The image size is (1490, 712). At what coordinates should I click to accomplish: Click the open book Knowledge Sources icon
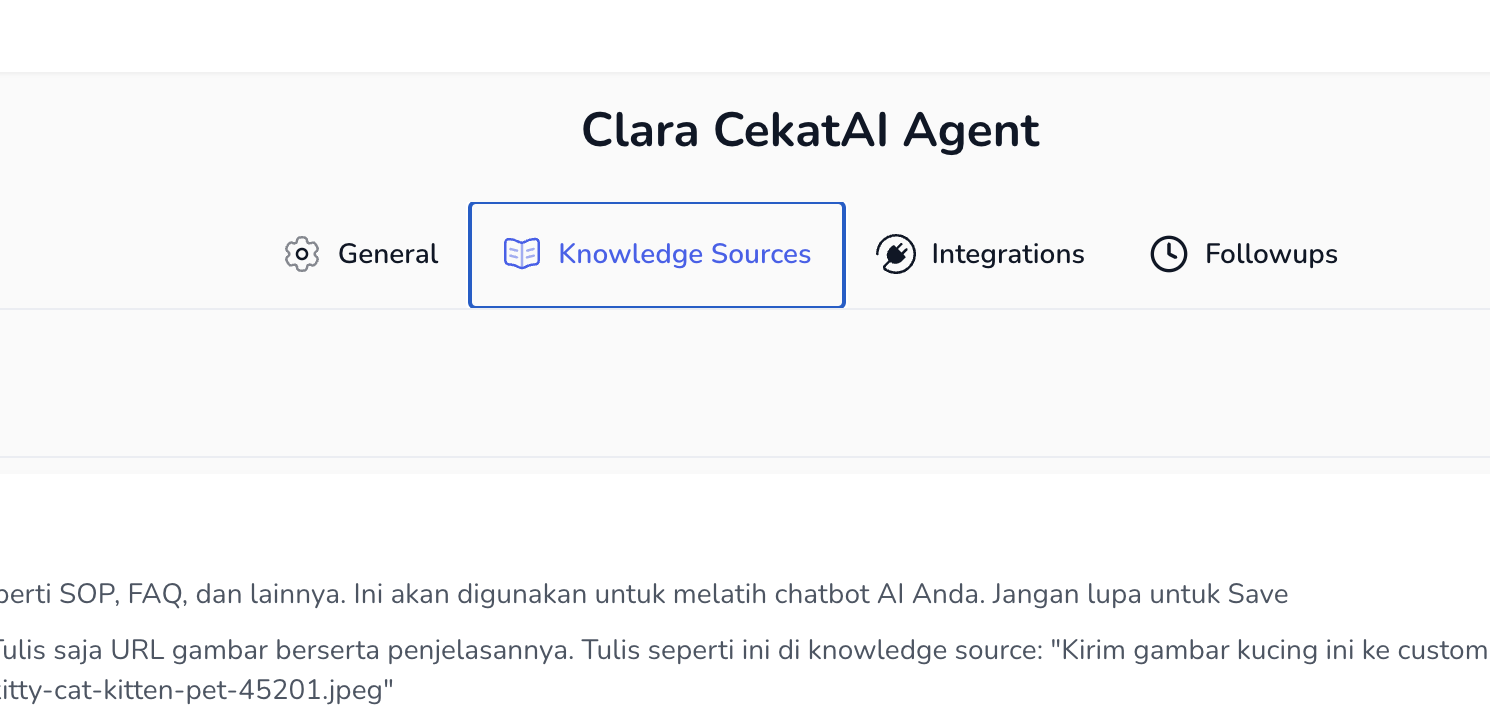[x=522, y=254]
